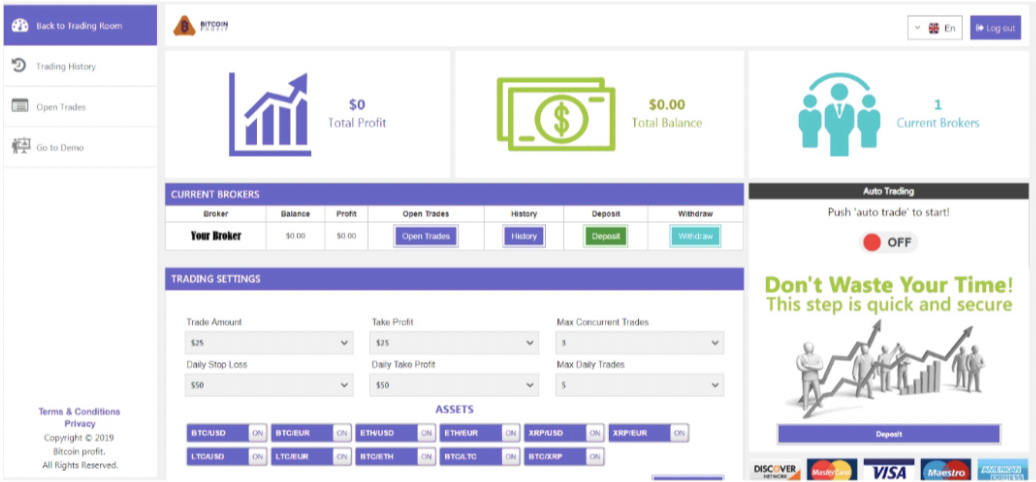Click the Bitcoin Profit logo icon

point(184,27)
